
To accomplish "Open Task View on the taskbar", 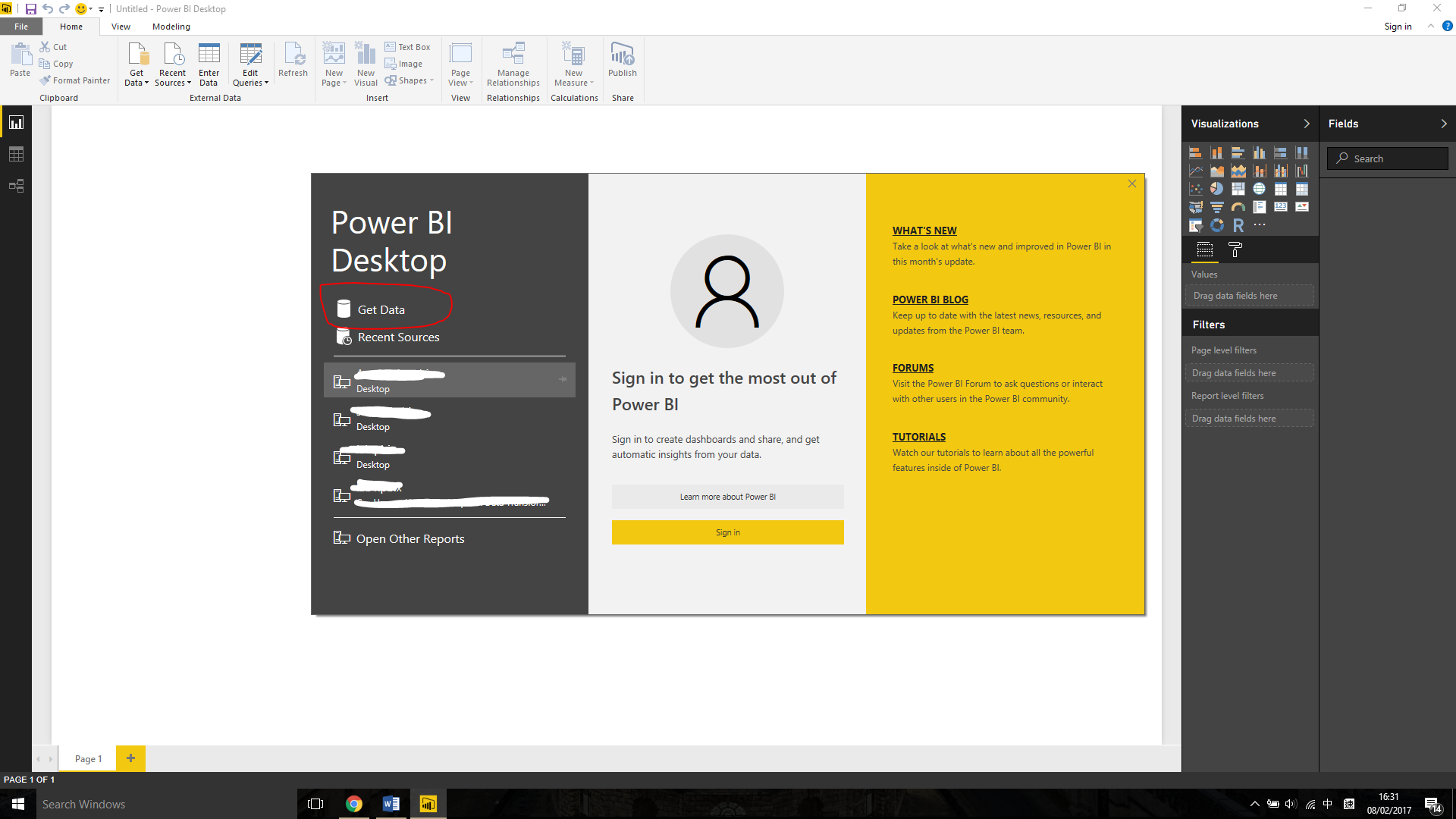I will pos(315,804).
